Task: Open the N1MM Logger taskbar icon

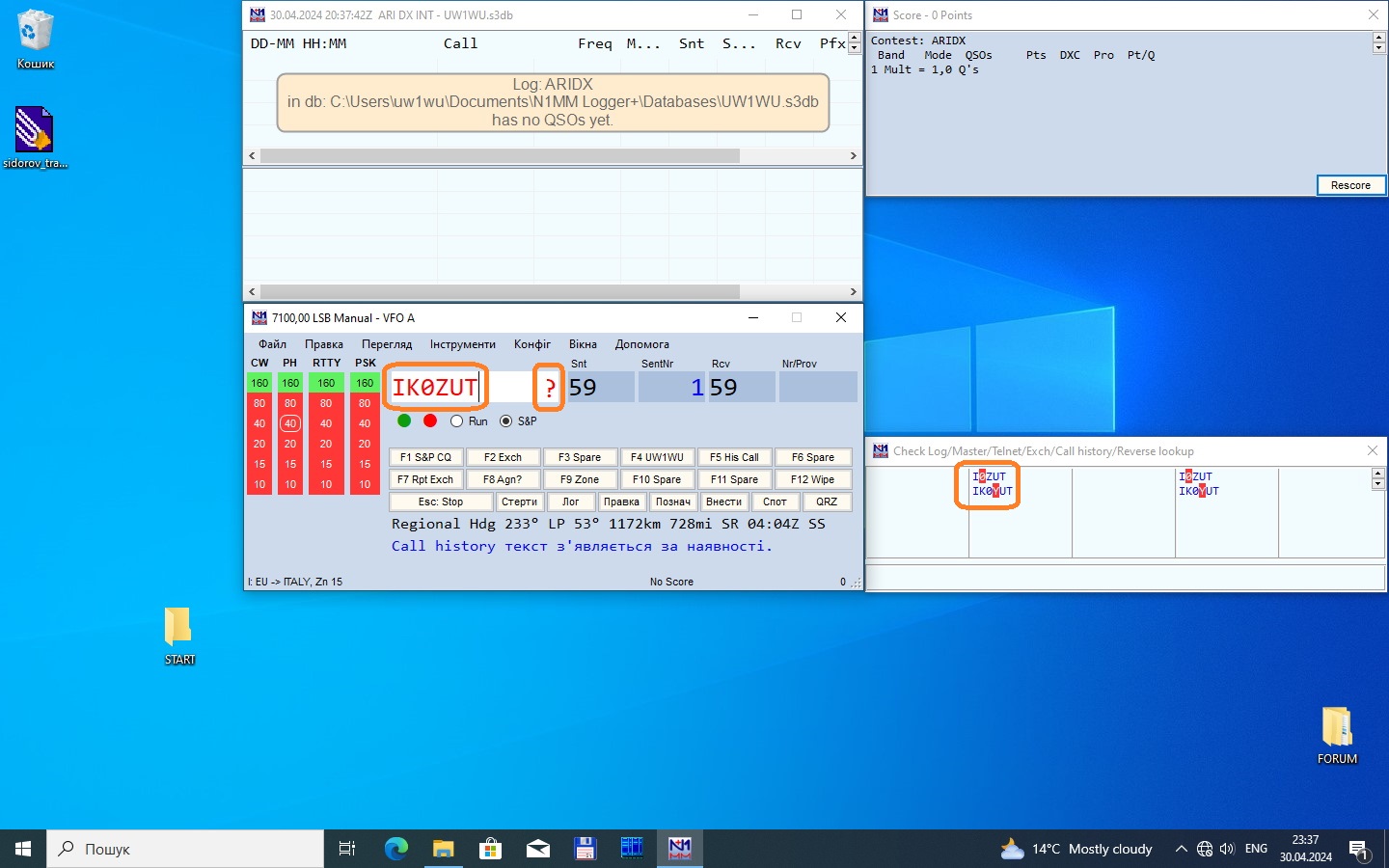Action: click(680, 849)
